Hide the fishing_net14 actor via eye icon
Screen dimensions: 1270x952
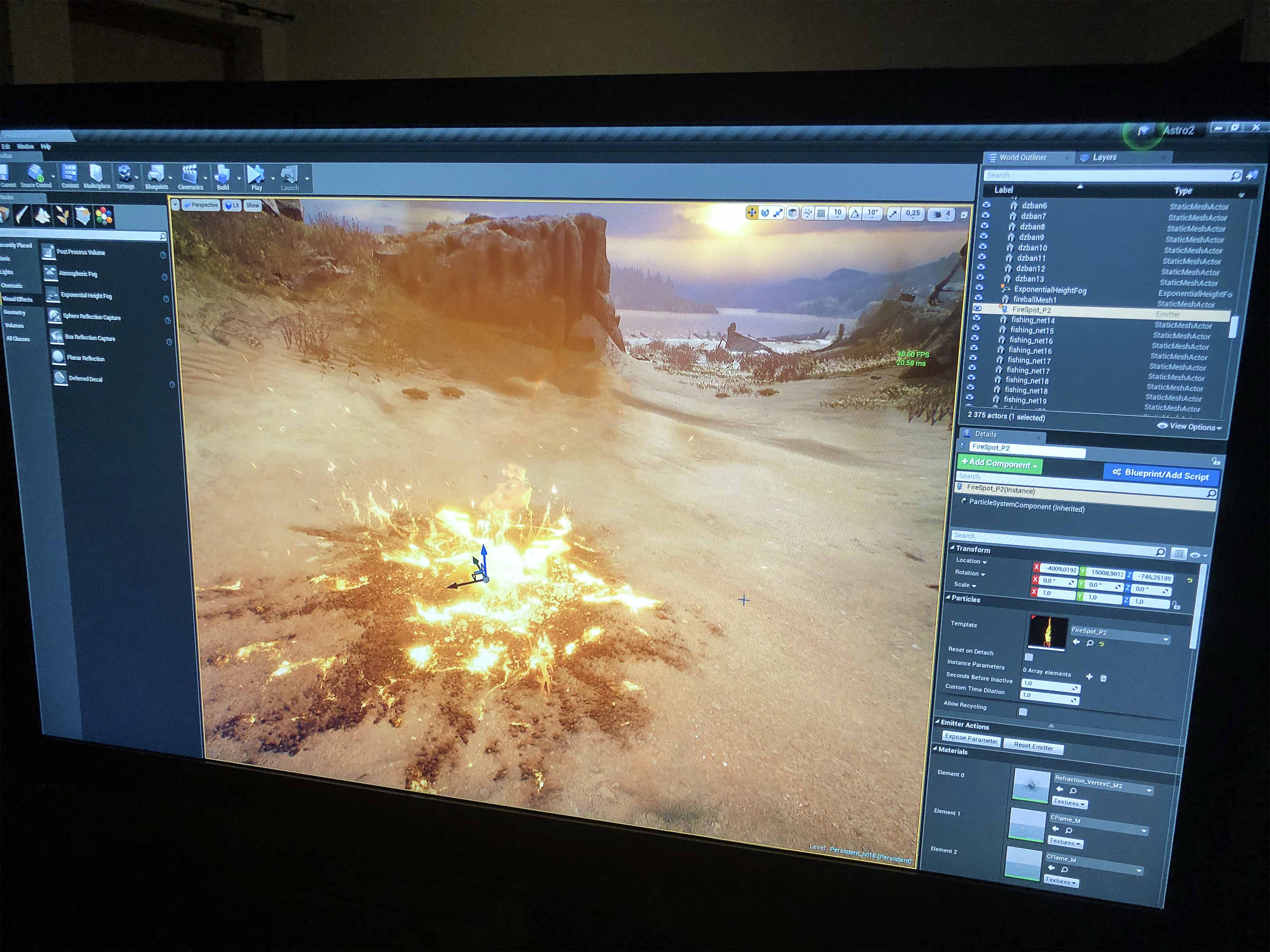pos(977,318)
